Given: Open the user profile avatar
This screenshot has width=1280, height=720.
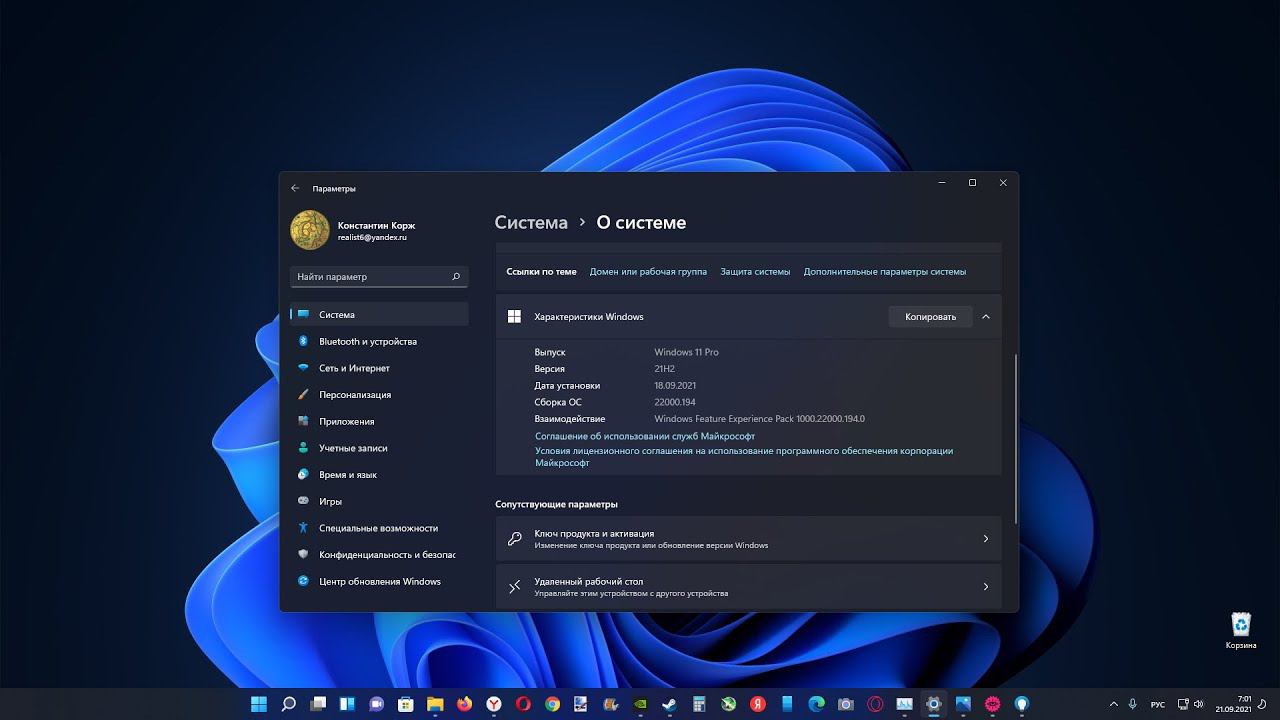Looking at the screenshot, I should click(310, 230).
